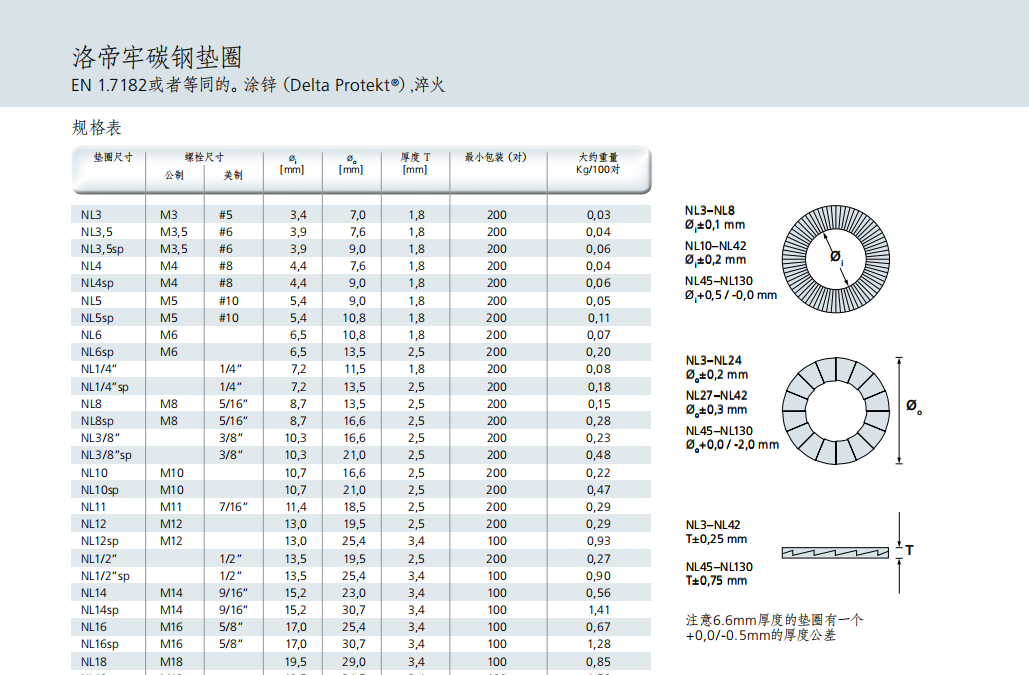Click the NL10 row label

click(x=94, y=473)
